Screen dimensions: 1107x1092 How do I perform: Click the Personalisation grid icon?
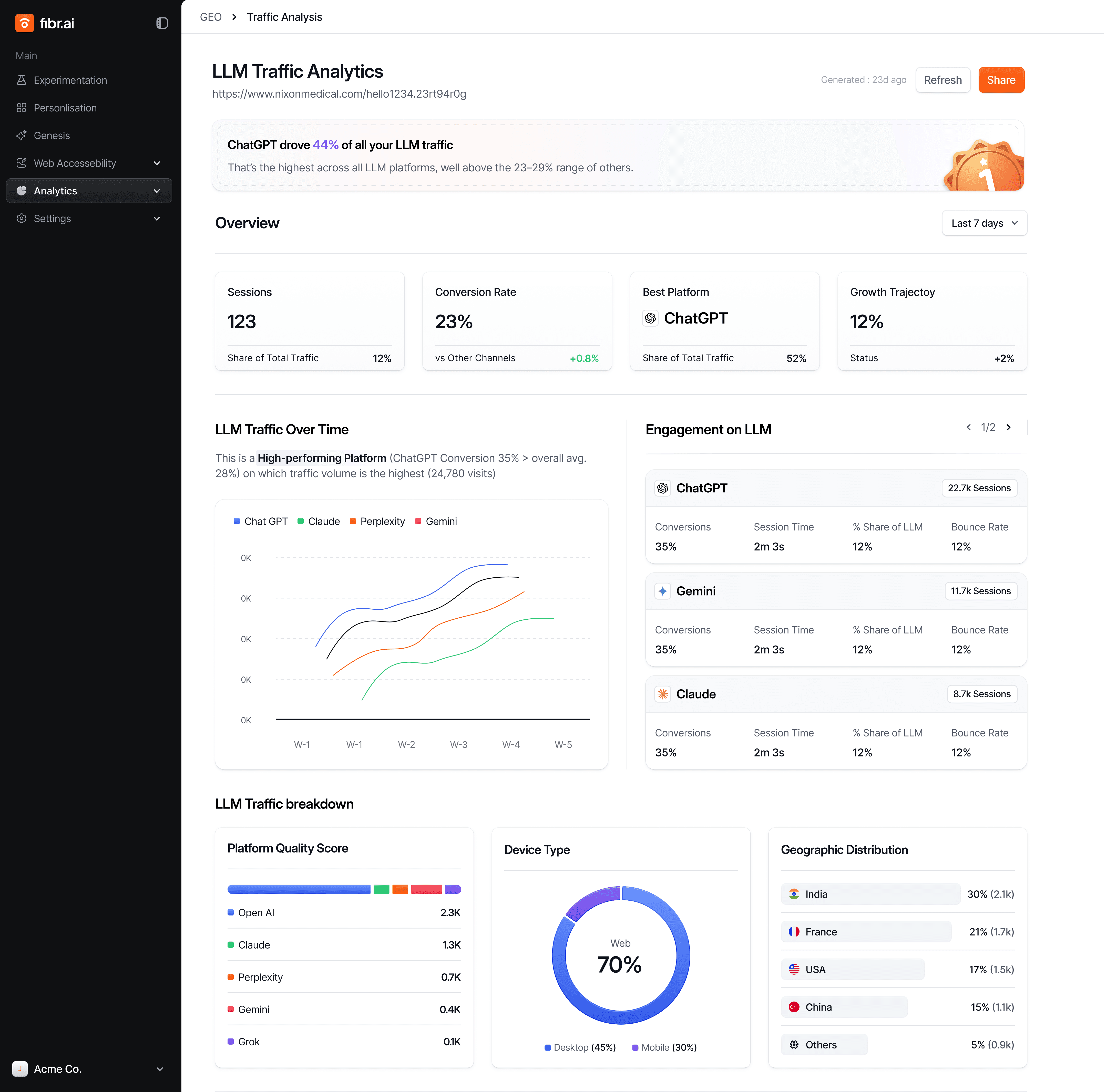tap(22, 108)
